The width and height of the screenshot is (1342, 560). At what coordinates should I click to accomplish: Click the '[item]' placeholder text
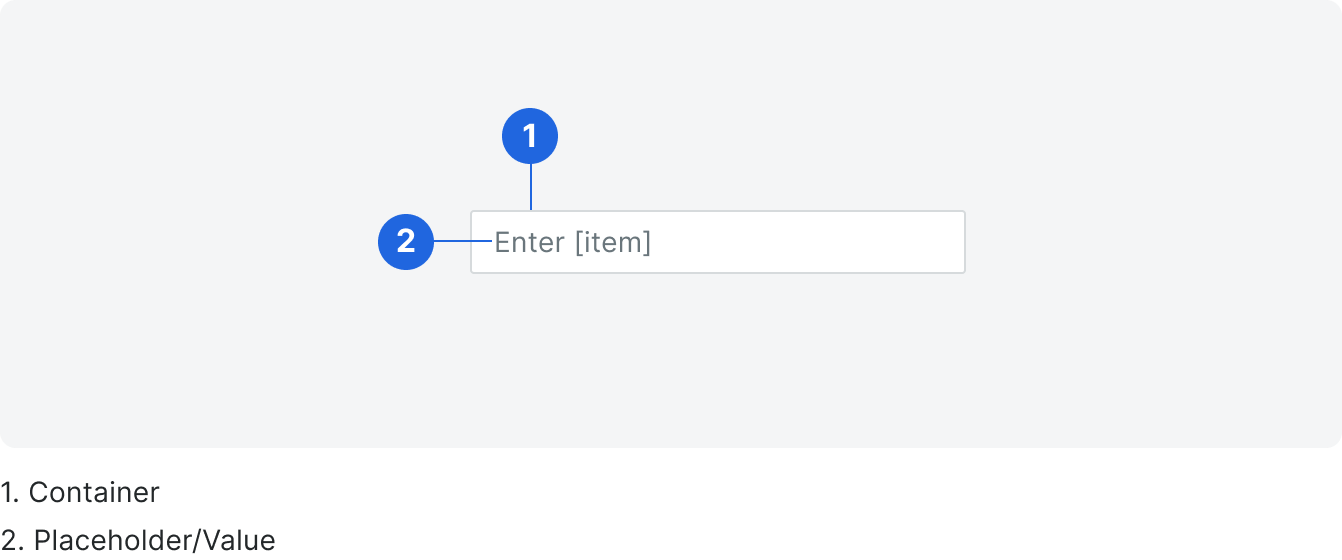[x=612, y=242]
